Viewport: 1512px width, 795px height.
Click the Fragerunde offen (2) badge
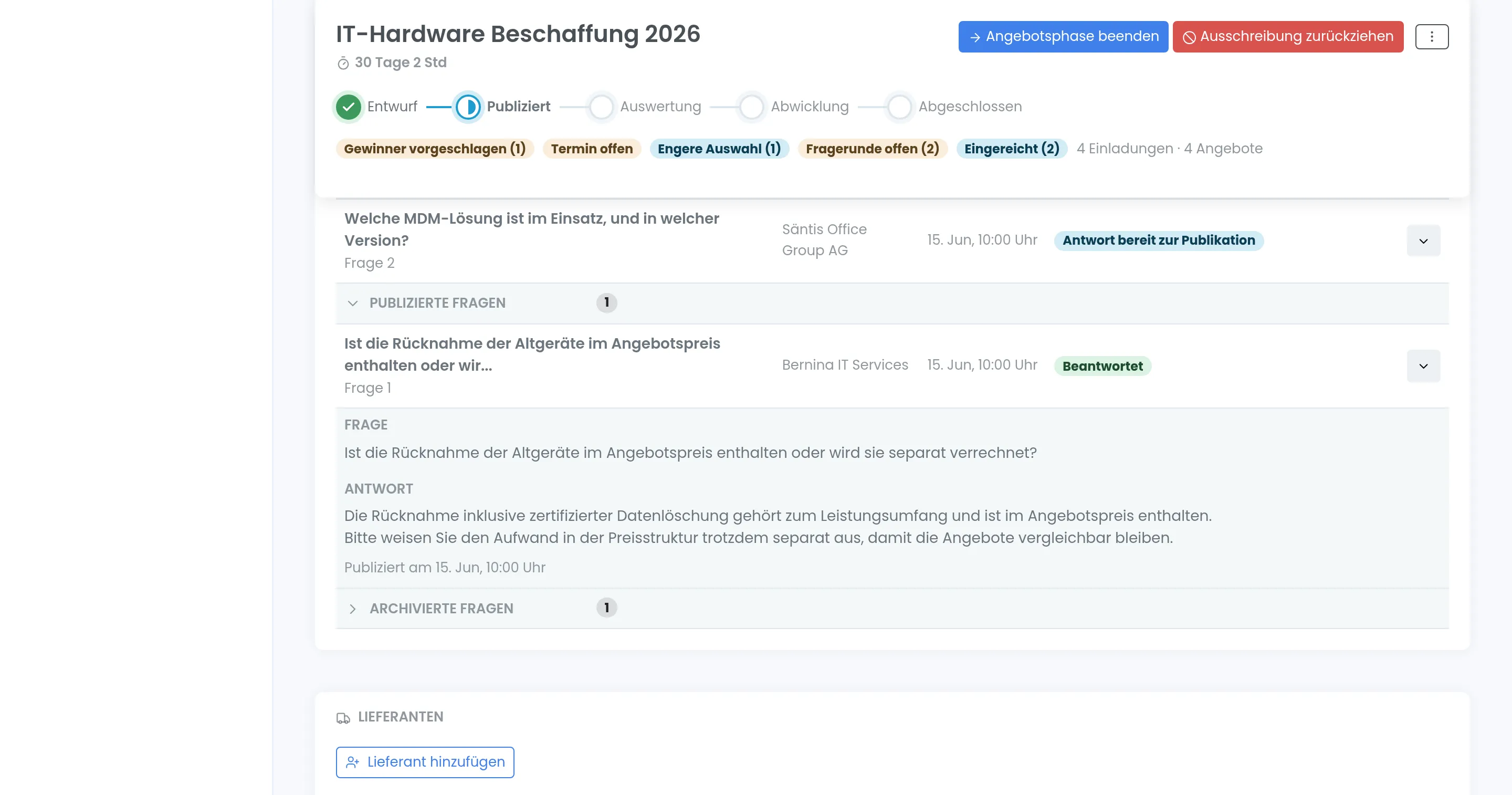(x=872, y=149)
